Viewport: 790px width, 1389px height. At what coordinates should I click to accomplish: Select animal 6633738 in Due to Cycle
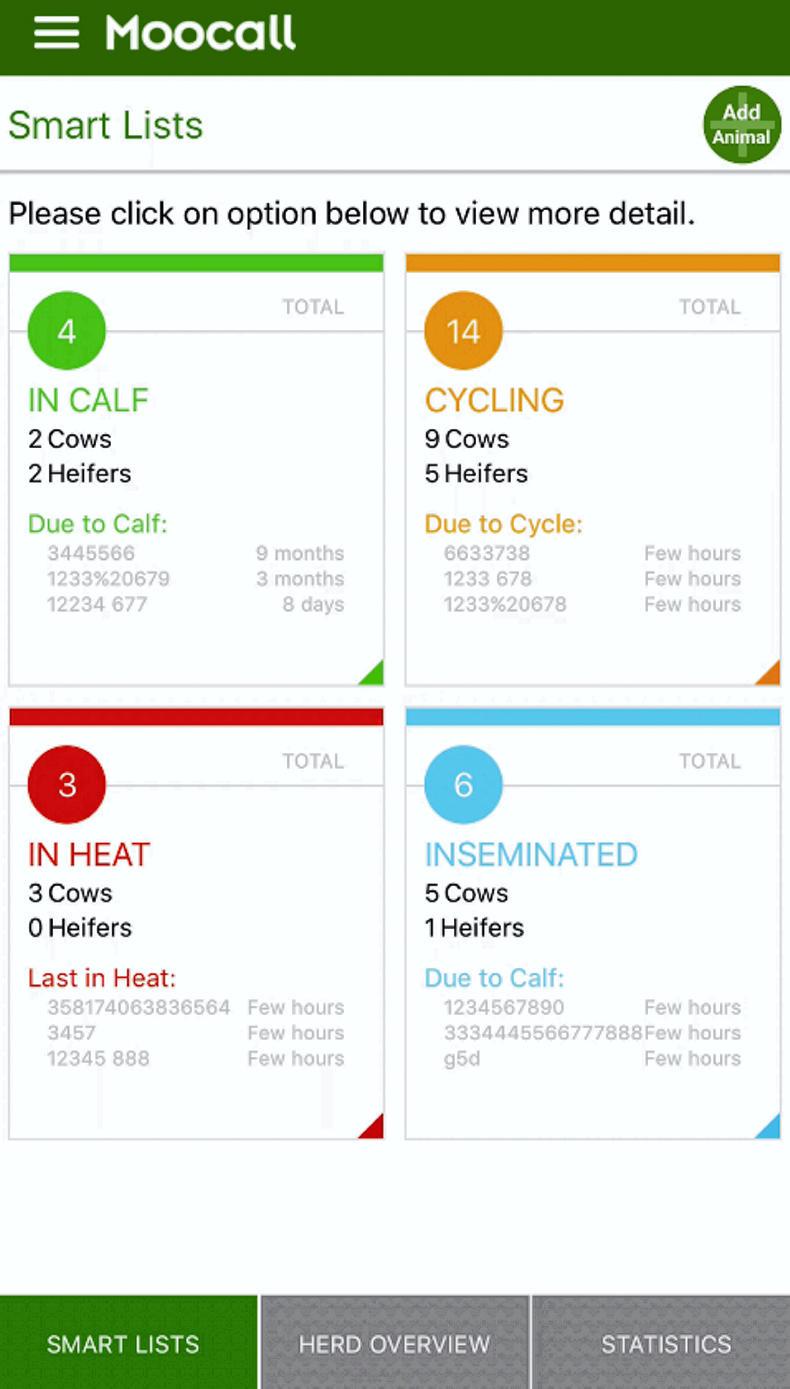(487, 553)
